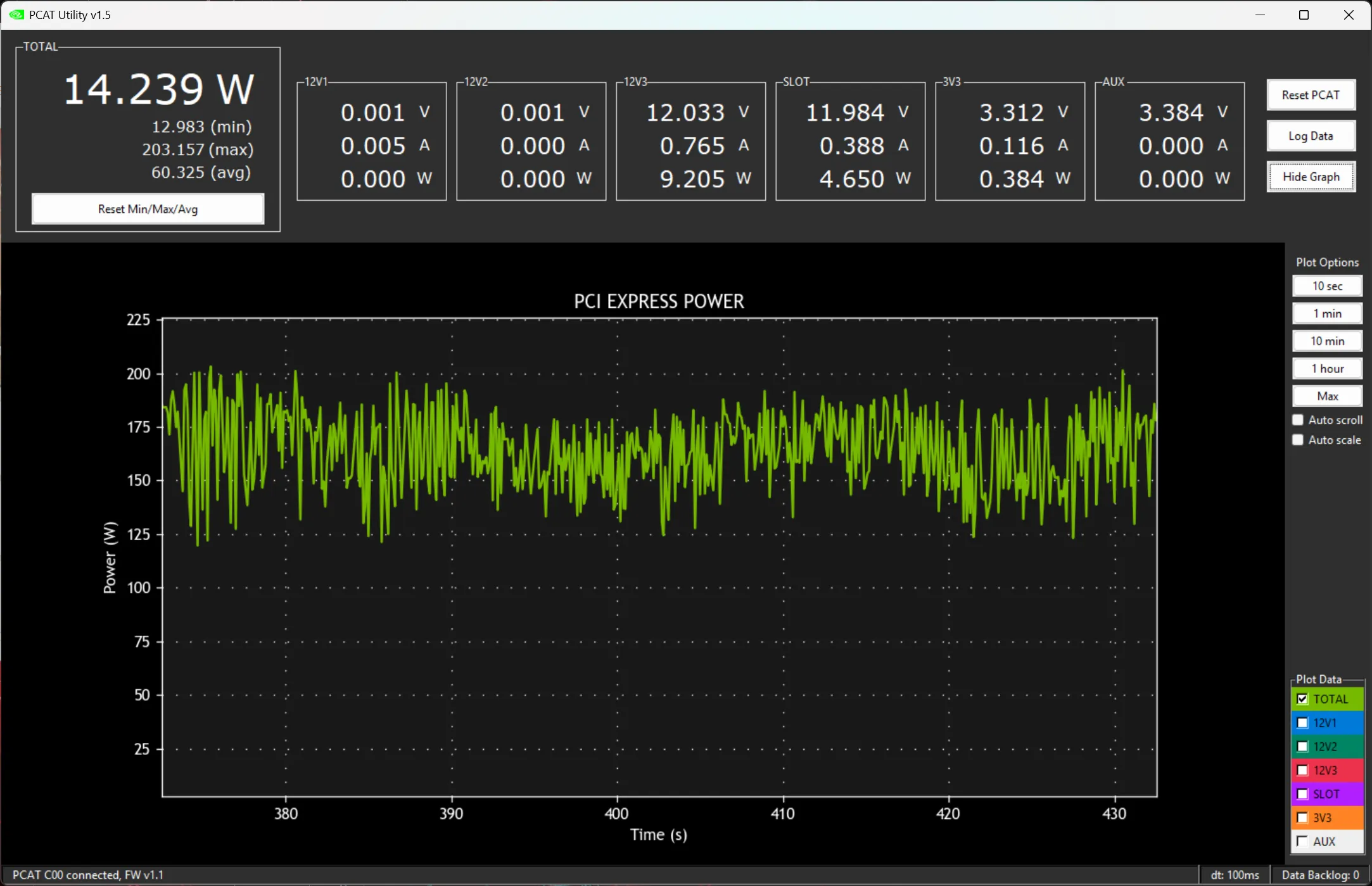Check the SLOT plot data checkbox
Screen dimensions: 1372x886
coord(1302,794)
